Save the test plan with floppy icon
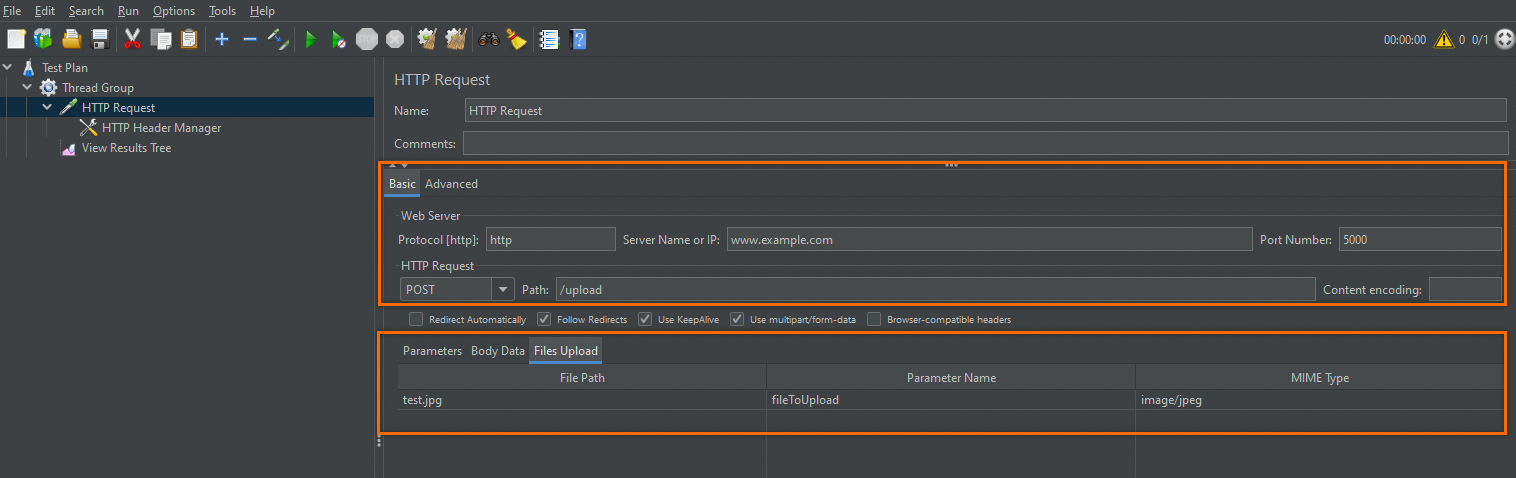Viewport: 1516px width, 478px height. point(100,39)
